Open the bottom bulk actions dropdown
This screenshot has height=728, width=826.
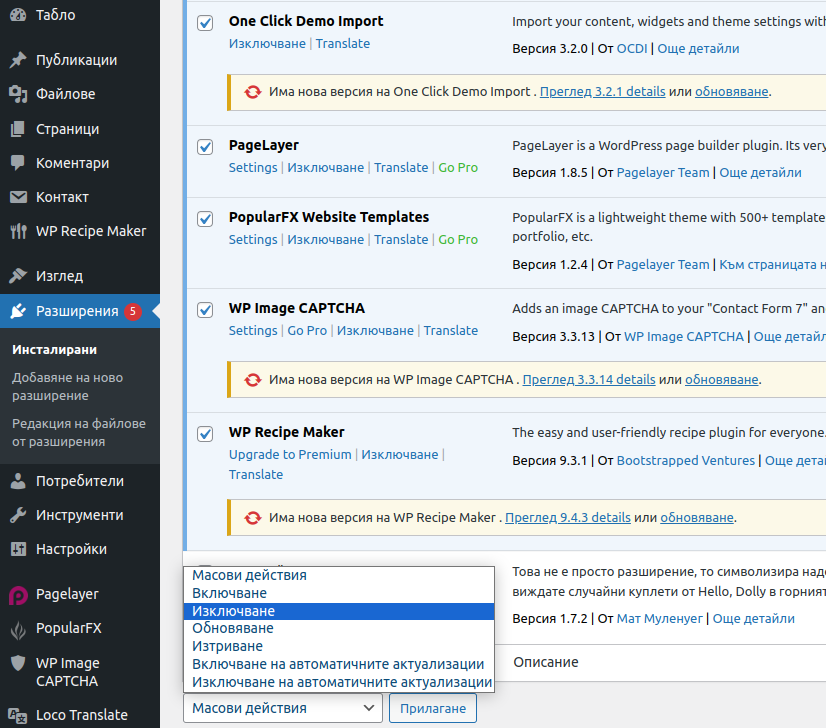283,708
